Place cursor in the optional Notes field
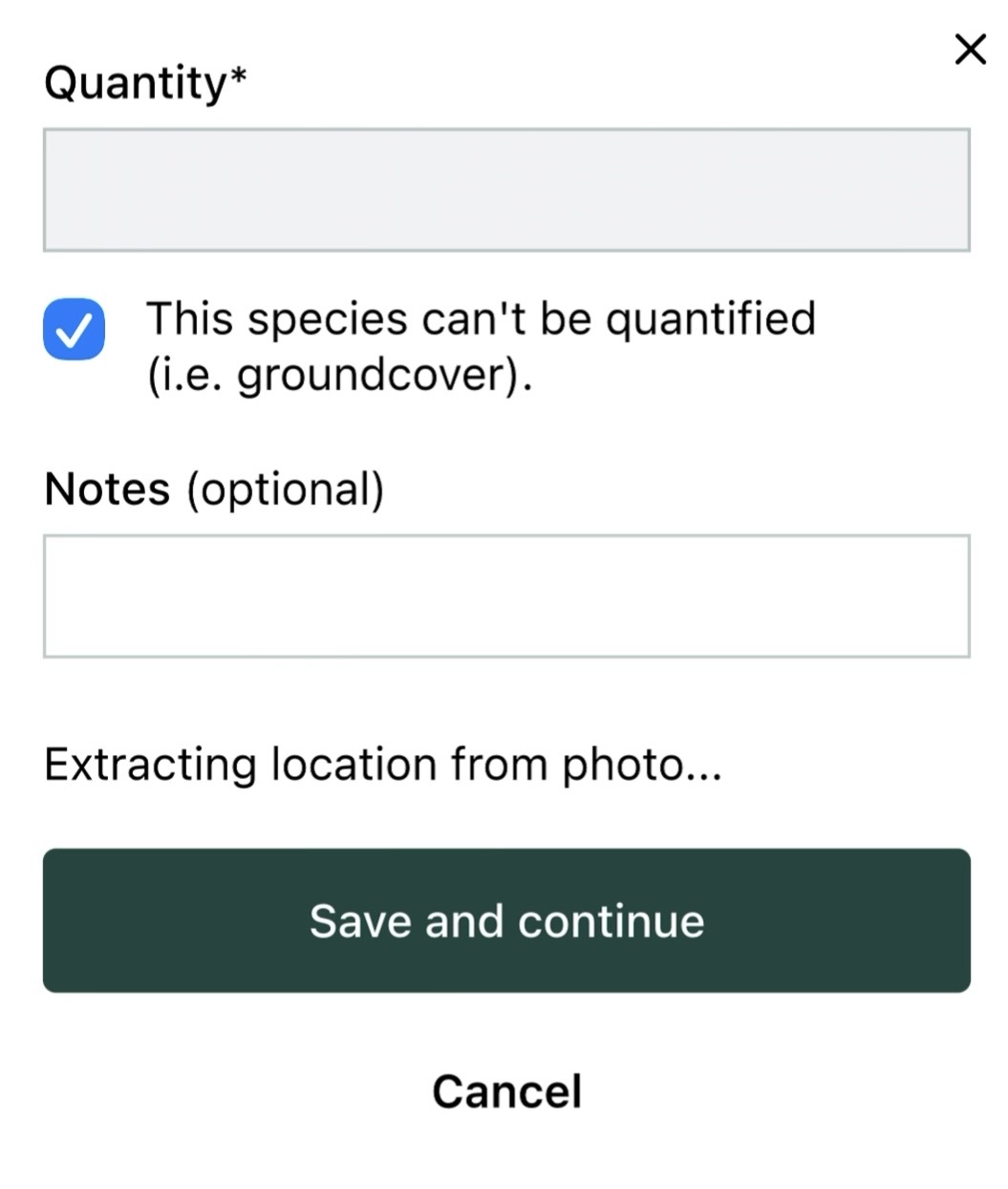This screenshot has height=1189, width=1008. pos(506,596)
